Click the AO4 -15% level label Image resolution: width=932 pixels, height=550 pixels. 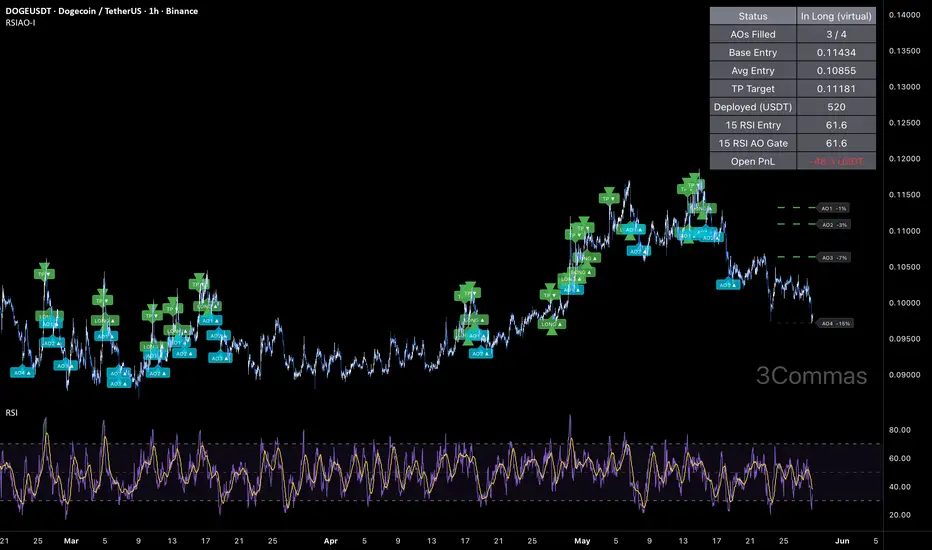coord(836,323)
